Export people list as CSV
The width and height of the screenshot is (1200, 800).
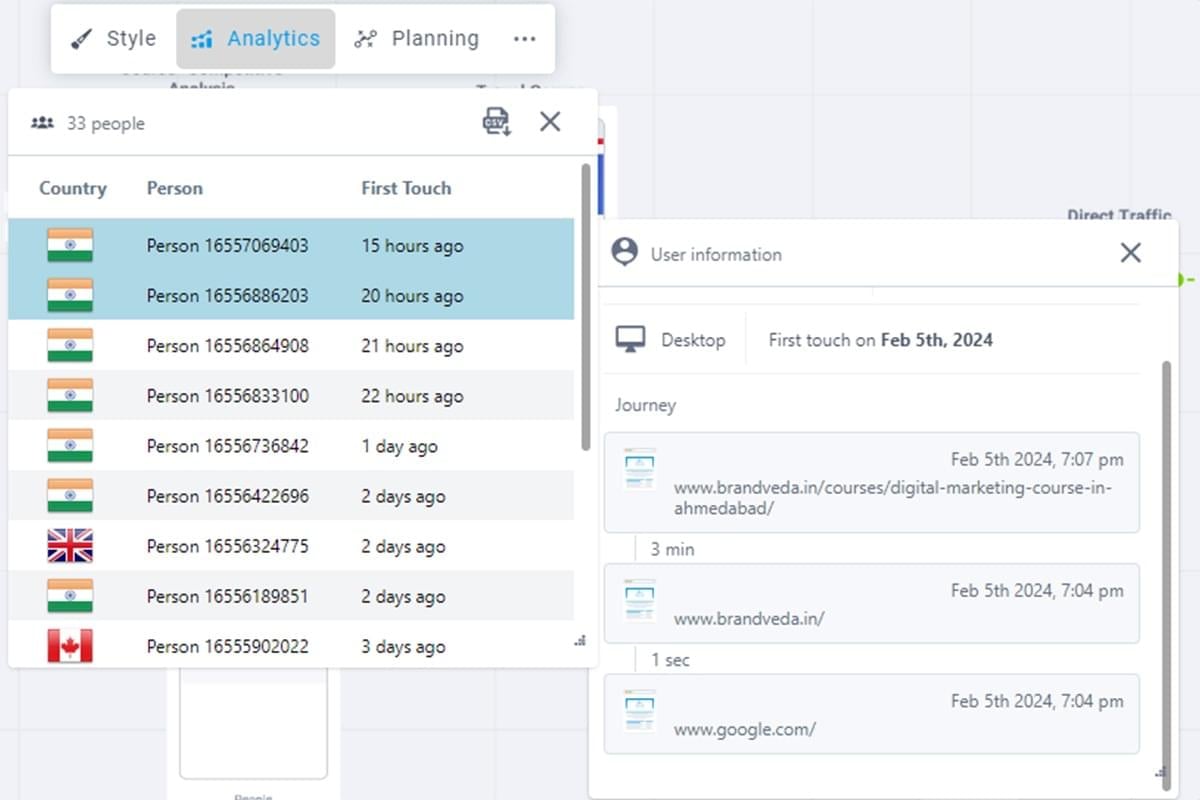click(x=496, y=122)
